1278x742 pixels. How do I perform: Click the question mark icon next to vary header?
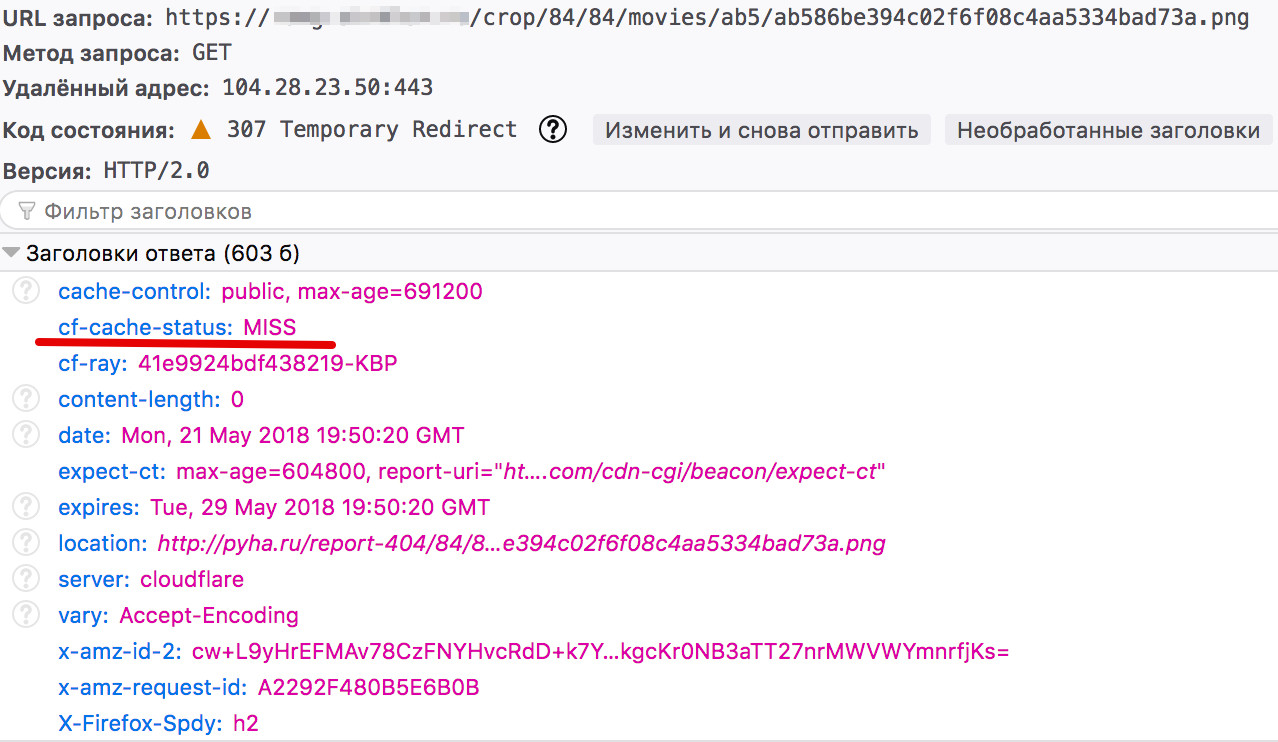(25, 614)
